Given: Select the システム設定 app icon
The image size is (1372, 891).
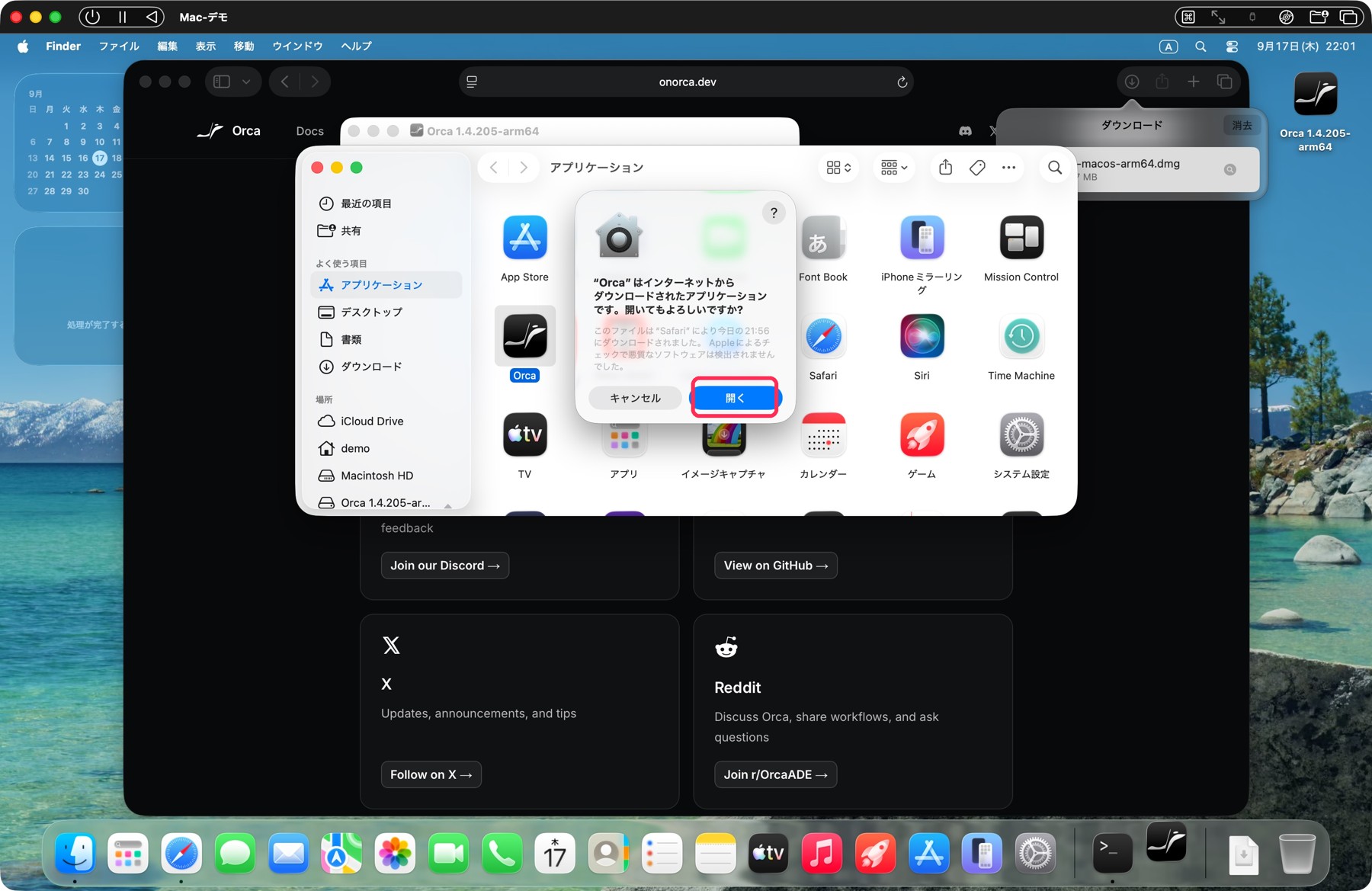Looking at the screenshot, I should click(1021, 434).
